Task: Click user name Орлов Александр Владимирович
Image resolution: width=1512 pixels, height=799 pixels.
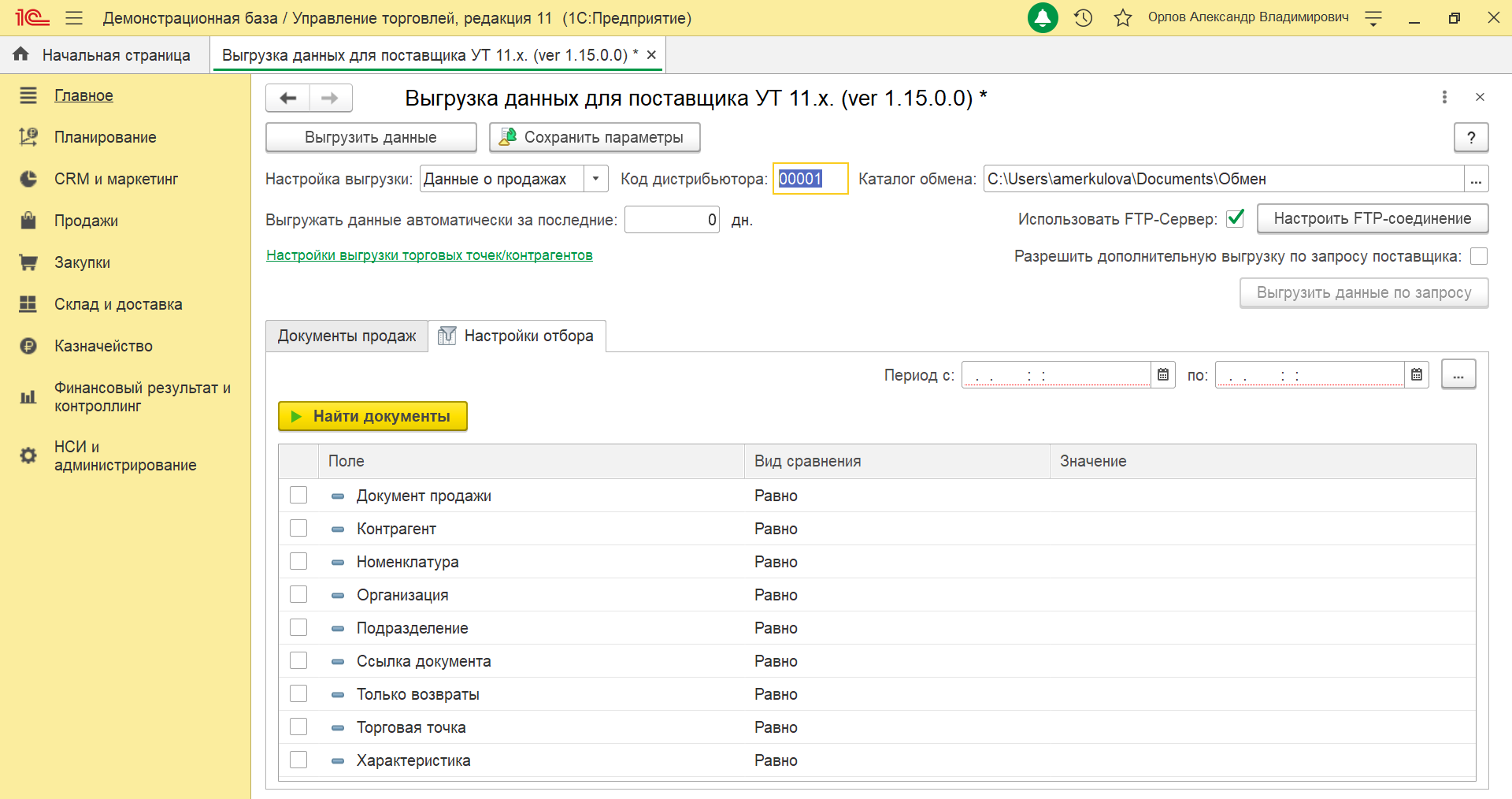Action: click(1248, 17)
